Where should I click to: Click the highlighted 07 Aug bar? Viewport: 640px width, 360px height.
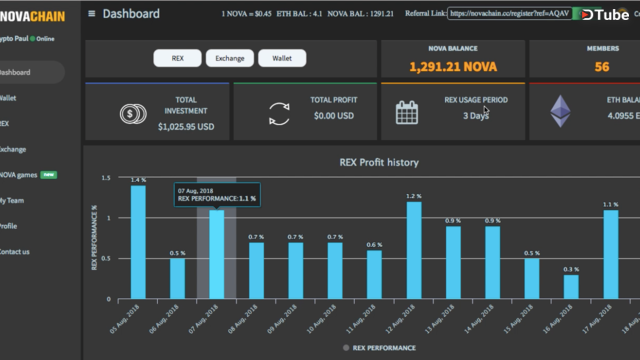click(217, 254)
